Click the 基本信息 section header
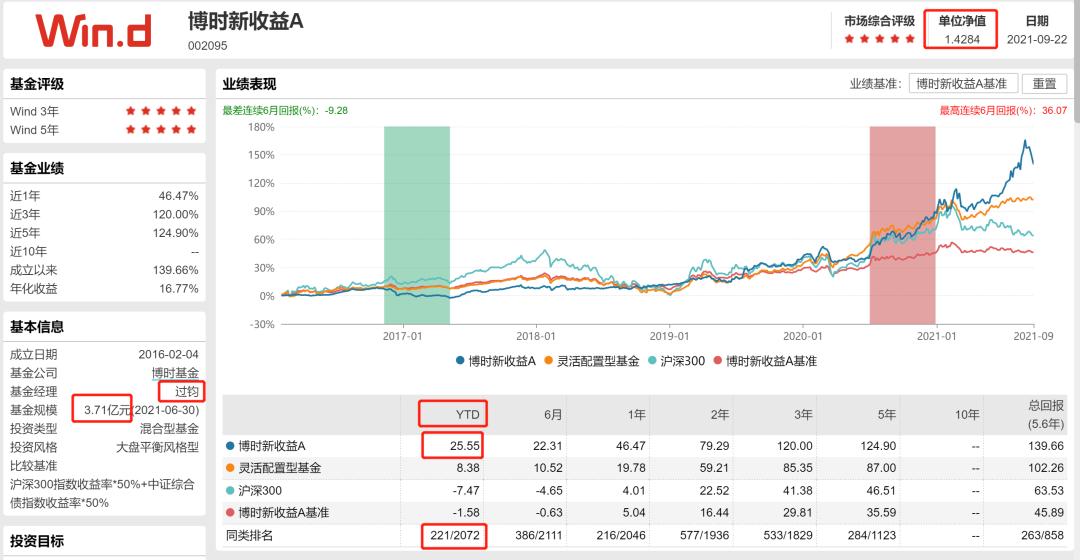This screenshot has width=1080, height=560. 37,326
